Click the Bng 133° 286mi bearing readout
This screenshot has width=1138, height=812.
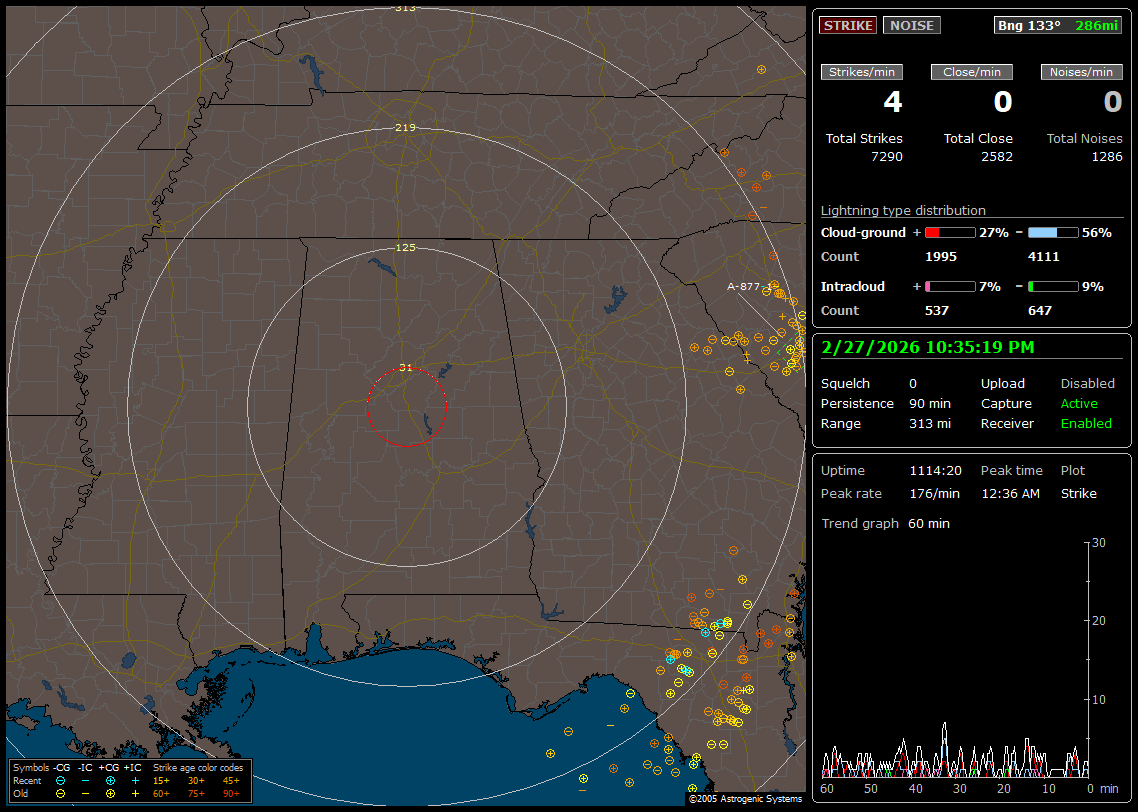coord(1058,25)
